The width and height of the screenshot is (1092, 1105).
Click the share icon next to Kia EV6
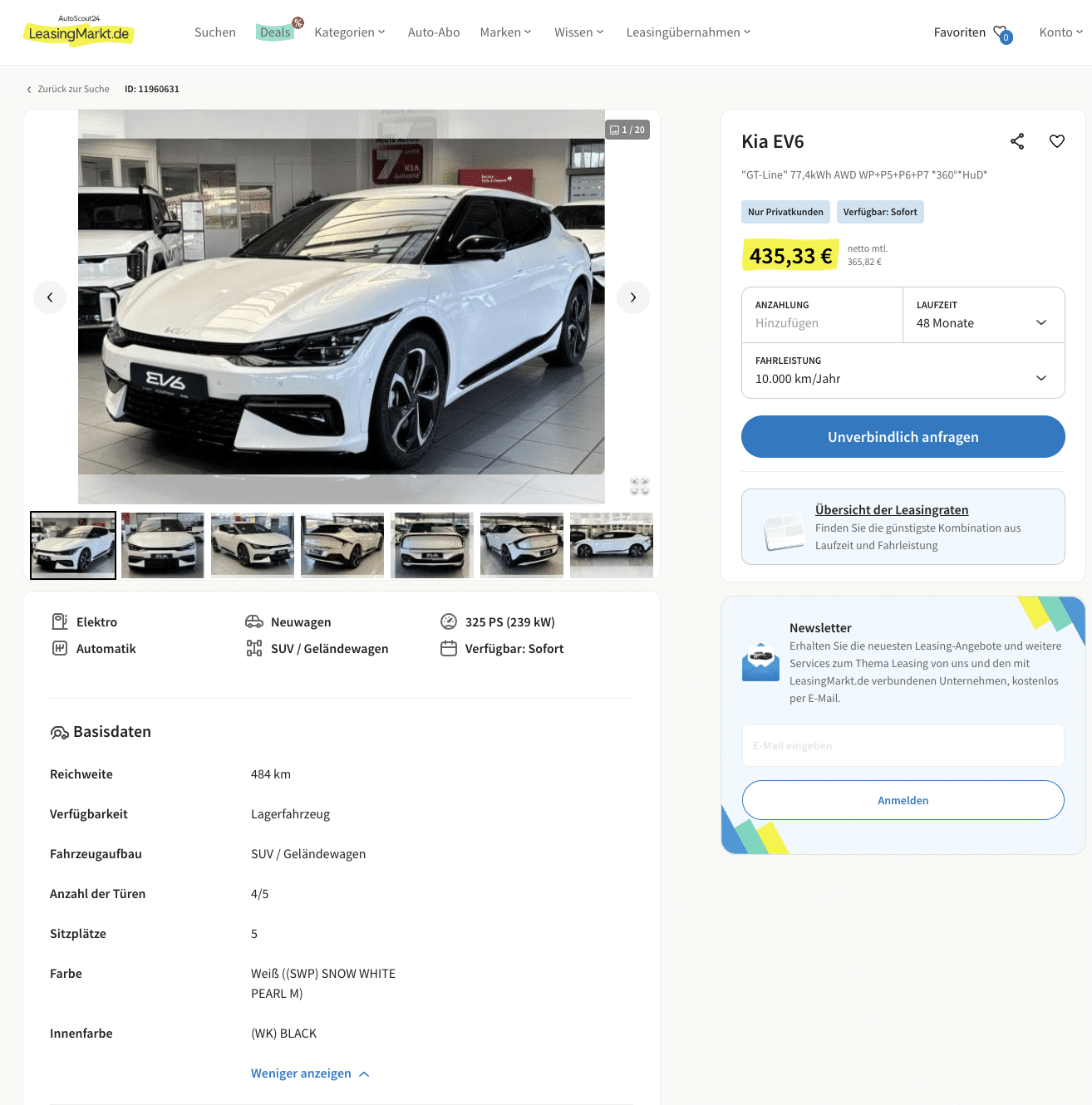(1017, 141)
